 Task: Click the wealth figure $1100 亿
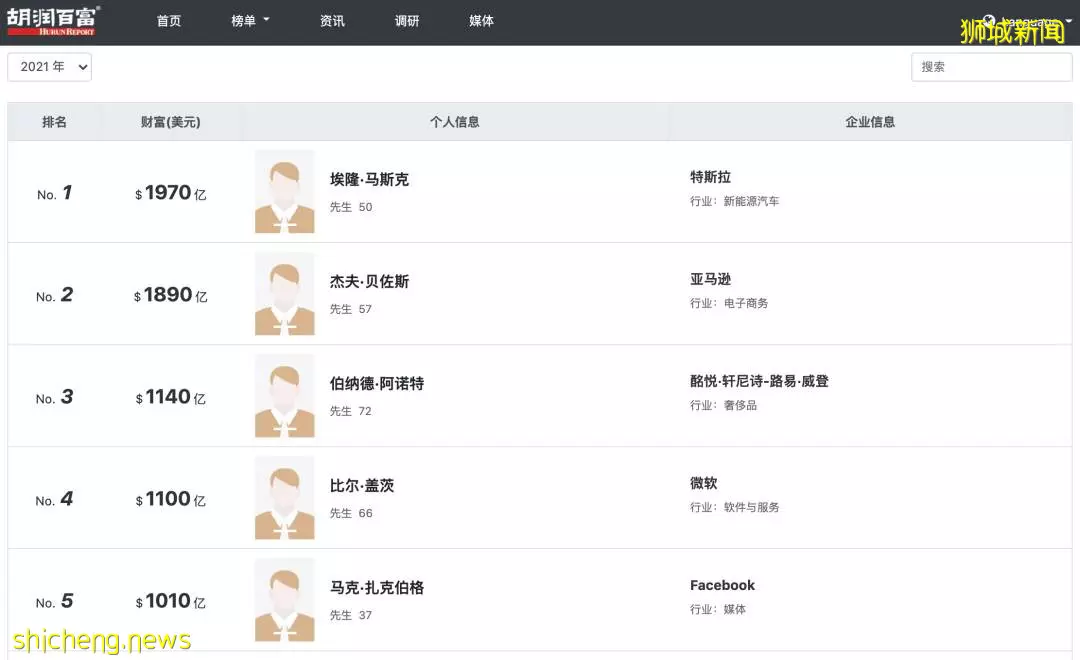pos(171,499)
